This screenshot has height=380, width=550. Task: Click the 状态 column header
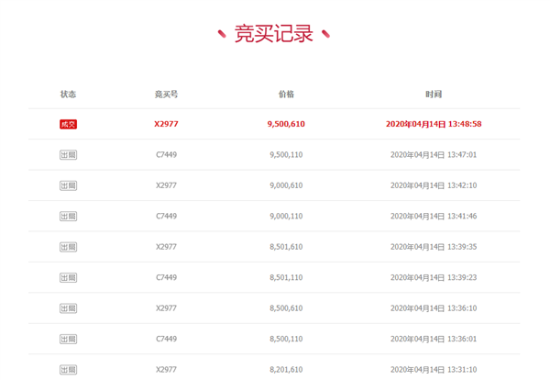point(68,94)
